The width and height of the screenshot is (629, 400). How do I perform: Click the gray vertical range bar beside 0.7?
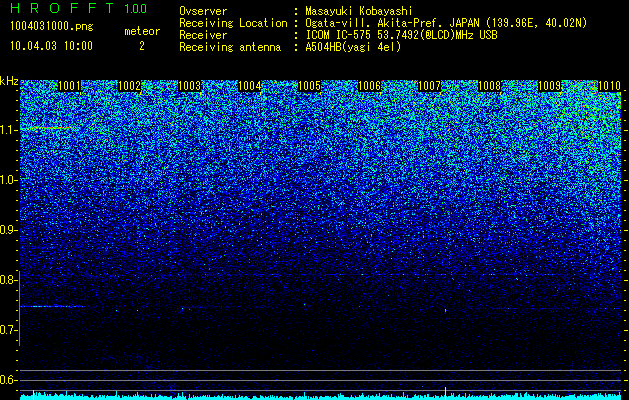[20, 308]
